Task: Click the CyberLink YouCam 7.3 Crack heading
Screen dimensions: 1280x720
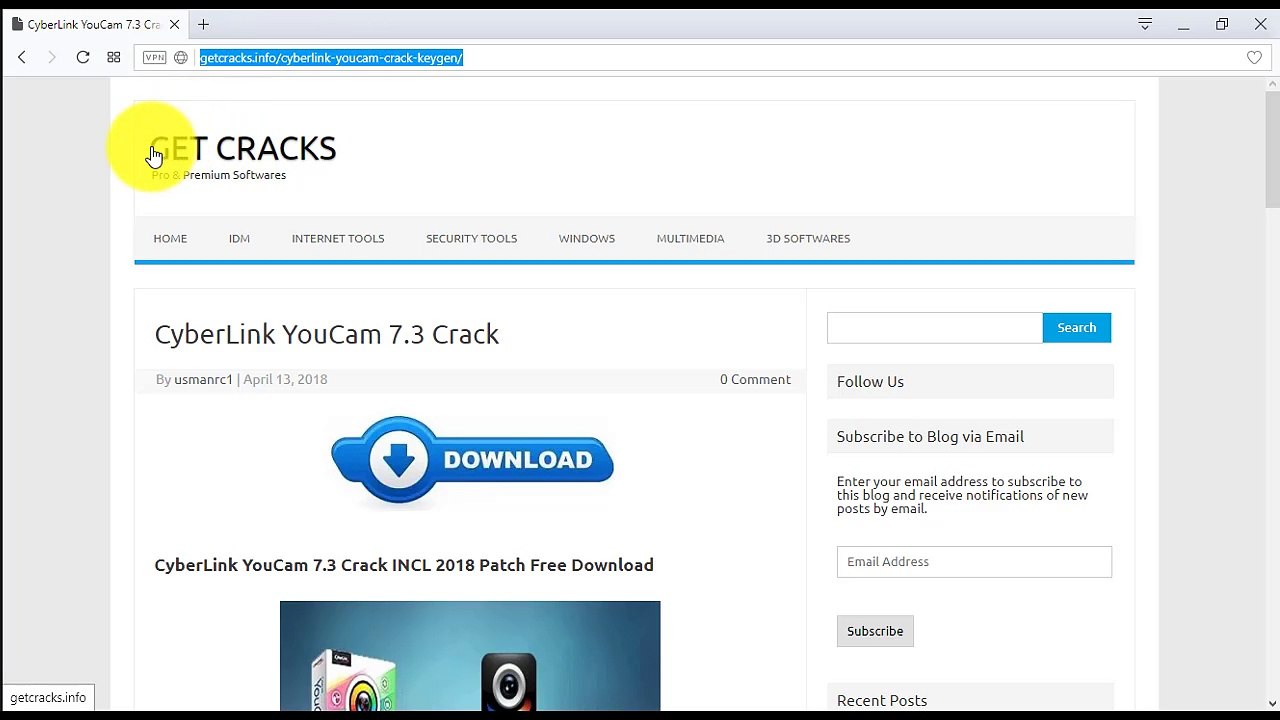Action: tap(327, 334)
